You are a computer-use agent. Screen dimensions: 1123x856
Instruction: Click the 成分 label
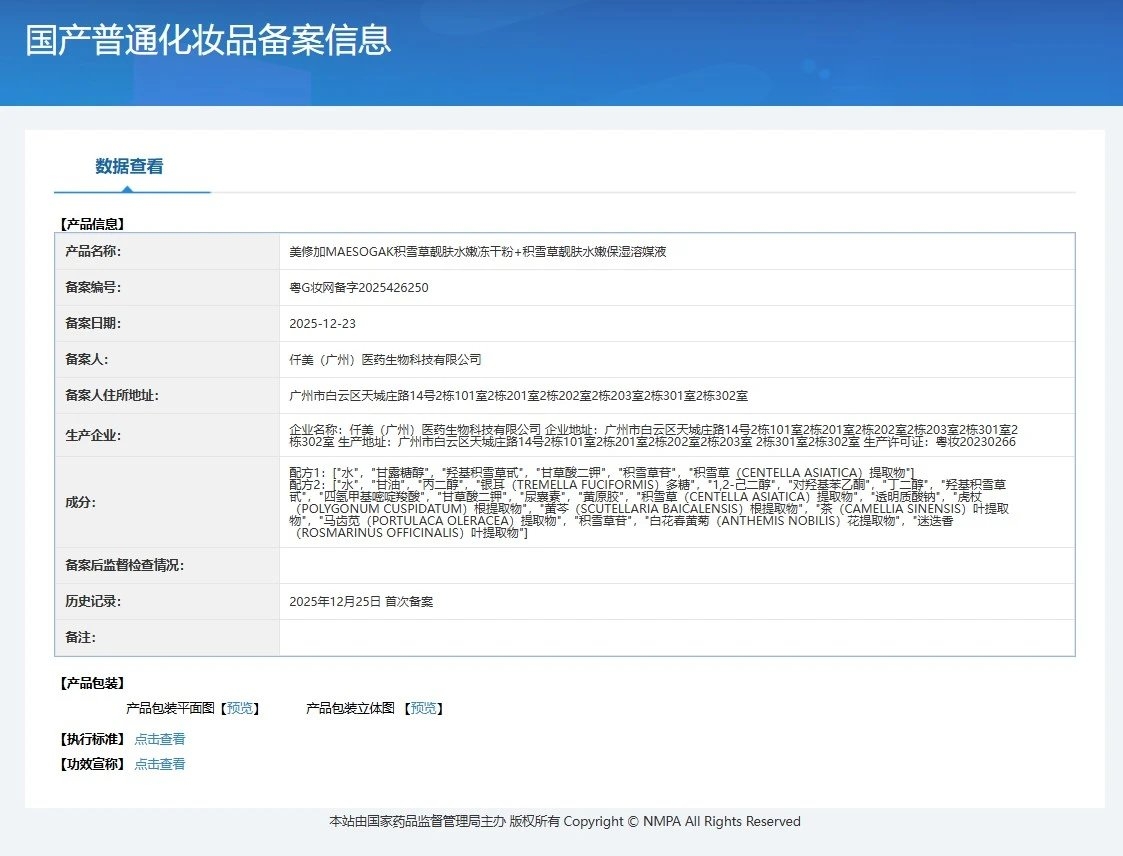(x=80, y=502)
